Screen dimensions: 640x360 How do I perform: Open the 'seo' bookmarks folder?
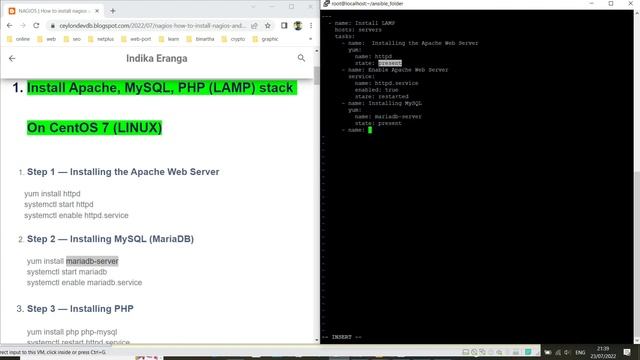[x=72, y=39]
